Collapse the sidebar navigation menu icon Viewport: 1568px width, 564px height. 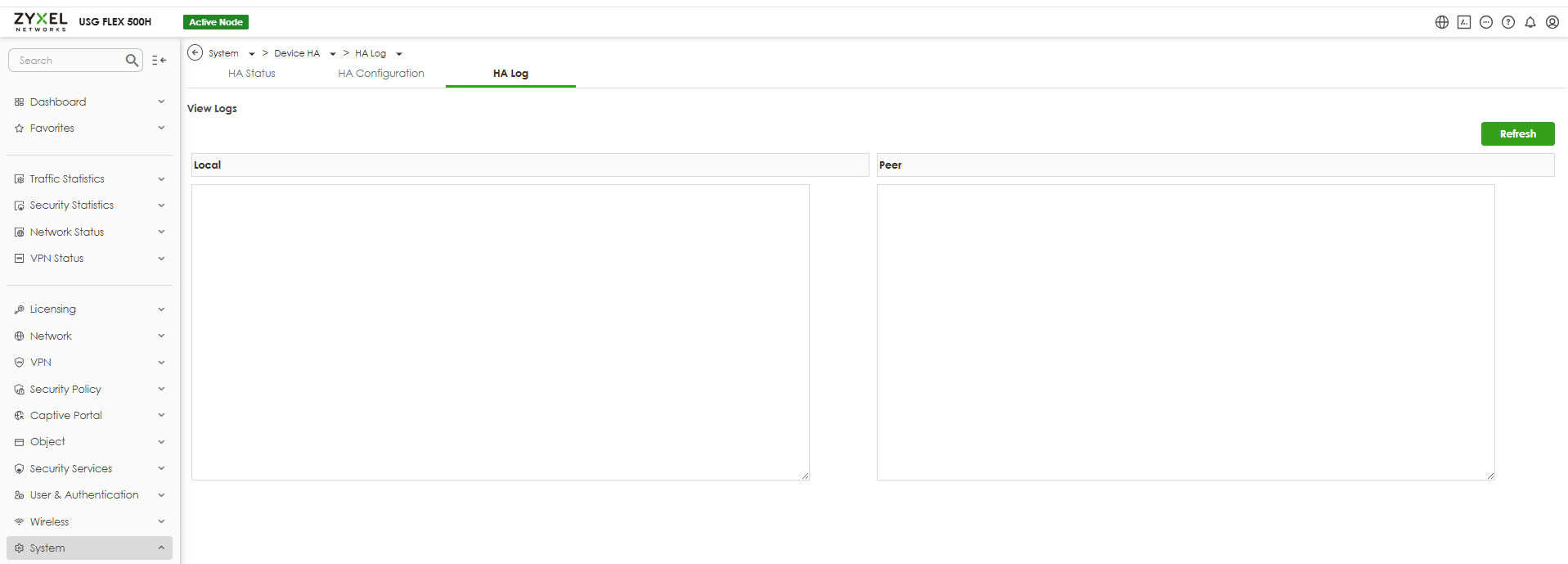point(159,61)
